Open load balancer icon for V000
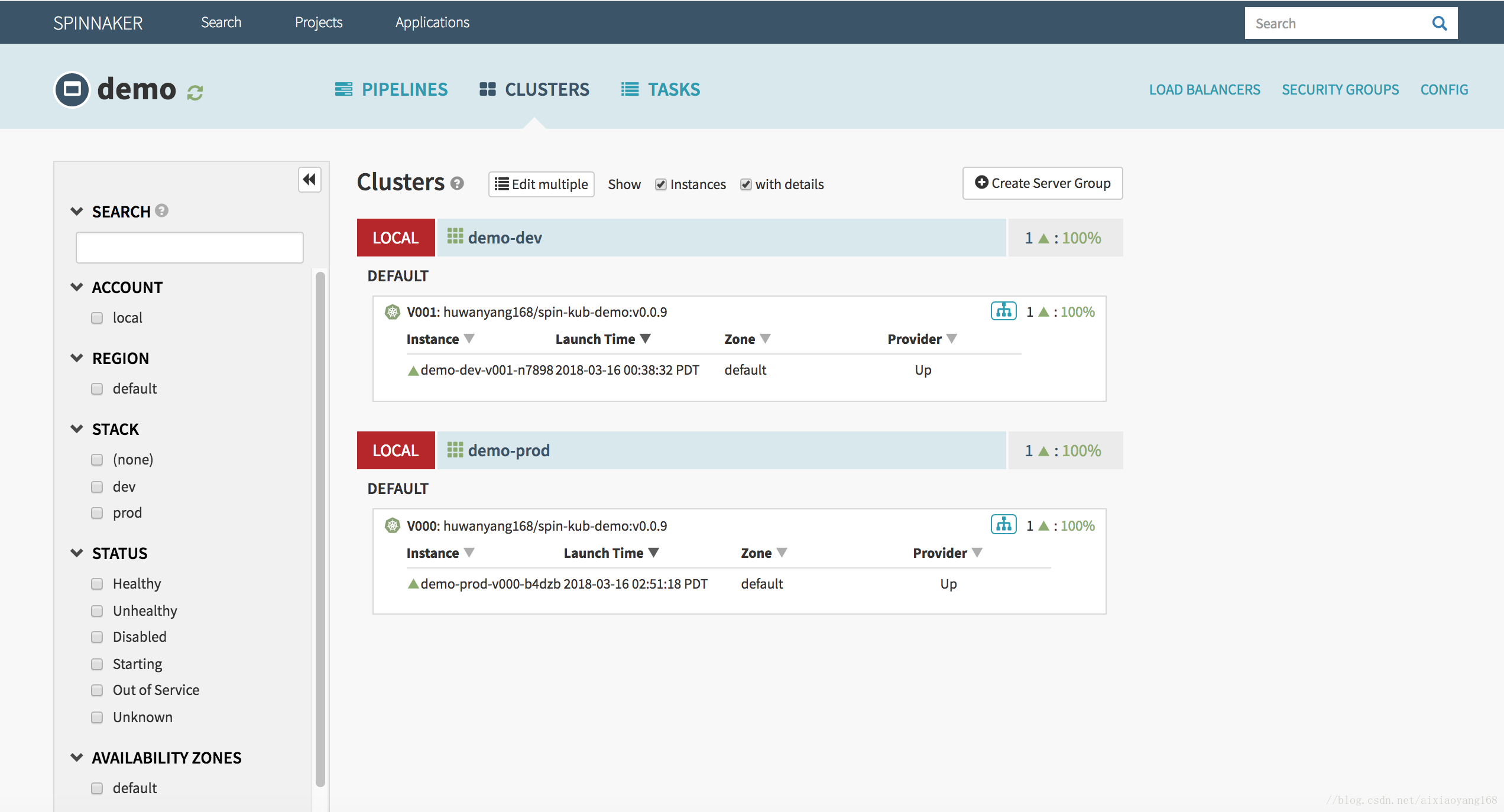The height and width of the screenshot is (812, 1504). 1003,524
